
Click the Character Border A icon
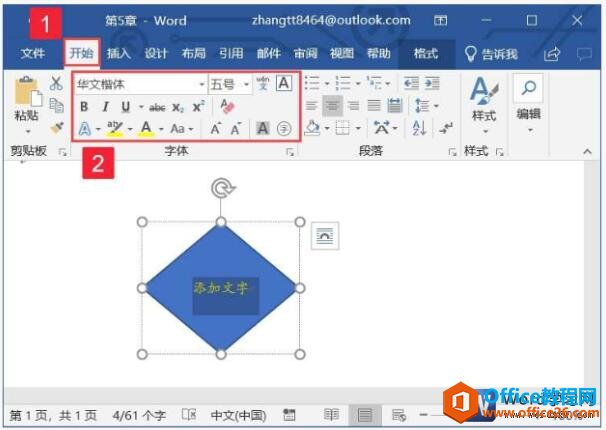point(283,83)
